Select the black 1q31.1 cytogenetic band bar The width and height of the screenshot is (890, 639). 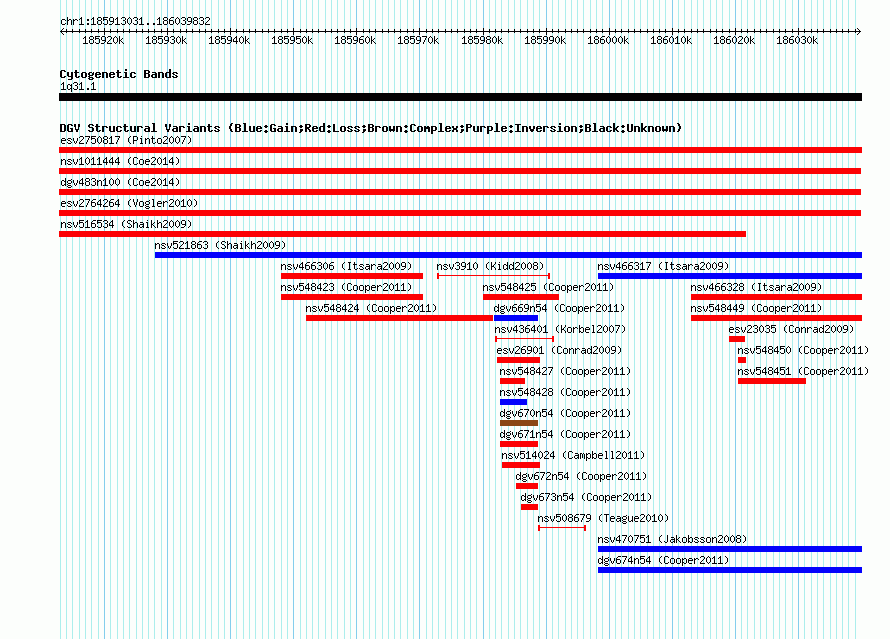(x=460, y=97)
